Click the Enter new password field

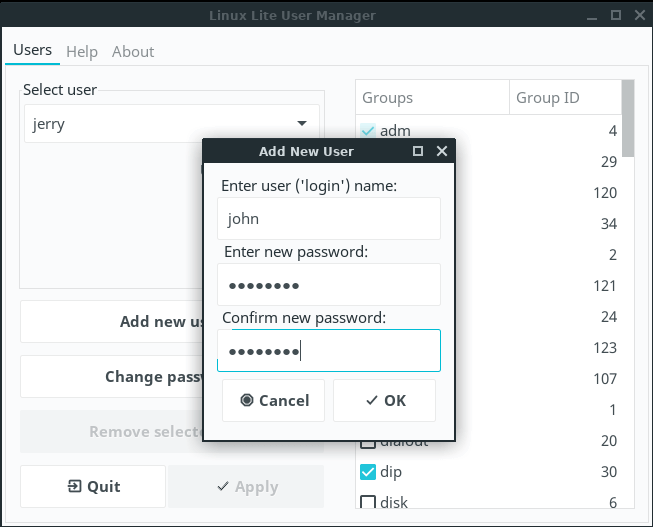[328, 285]
